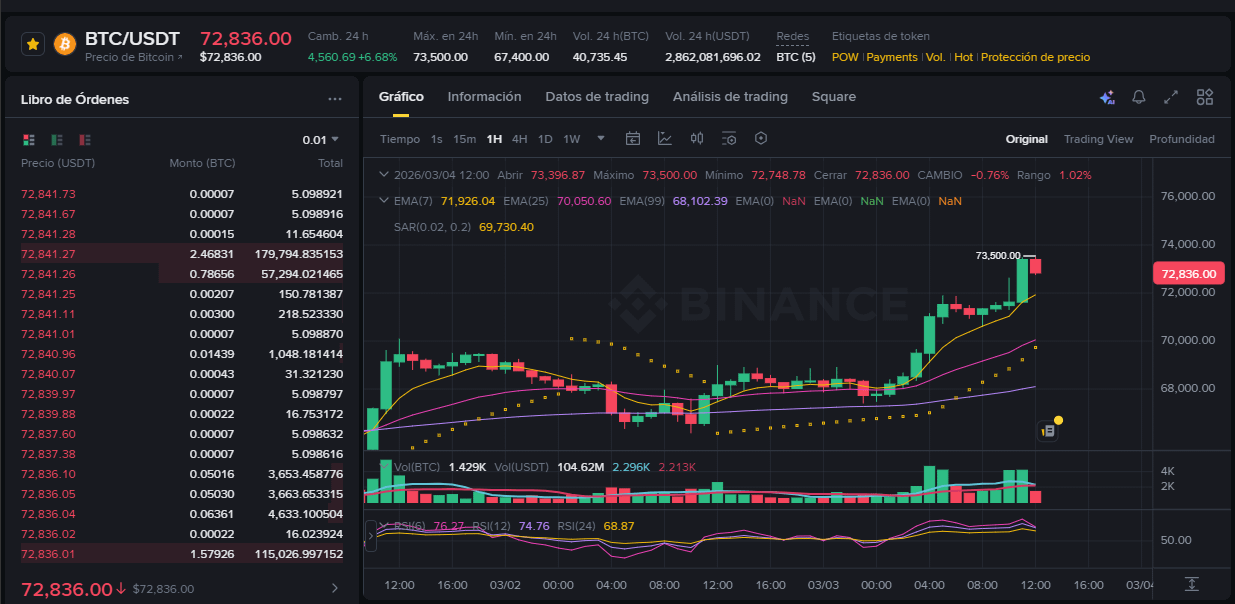
Task: Open the Datos de trading tab
Action: pos(597,97)
